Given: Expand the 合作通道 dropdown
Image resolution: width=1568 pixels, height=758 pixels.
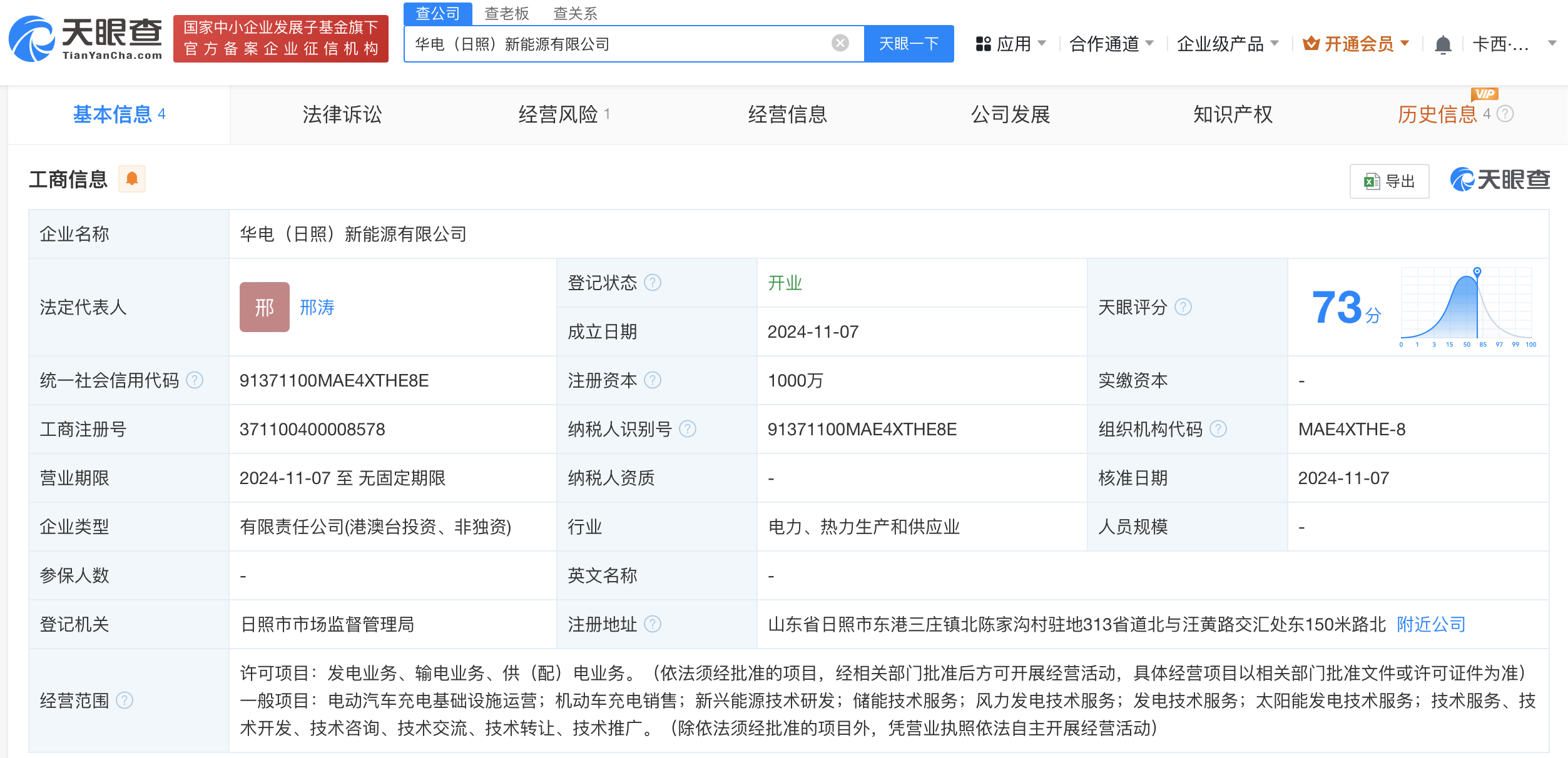Looking at the screenshot, I should pyautogui.click(x=1111, y=44).
